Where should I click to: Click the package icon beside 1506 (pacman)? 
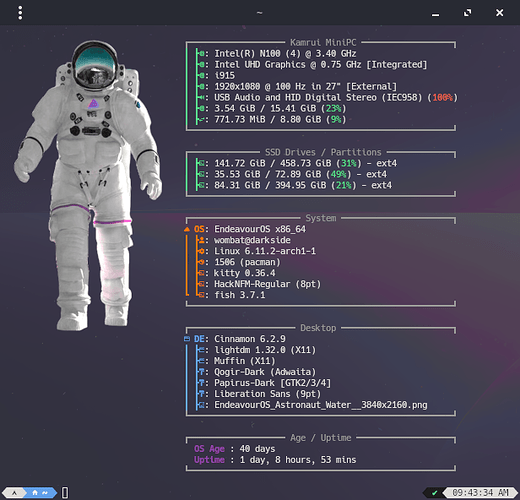202,262
